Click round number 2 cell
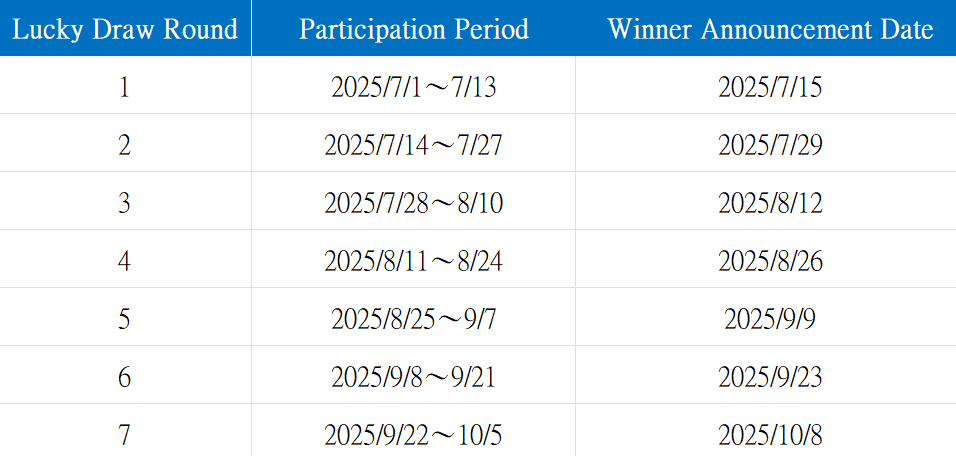Viewport: 956px width, 456px height. click(x=125, y=143)
